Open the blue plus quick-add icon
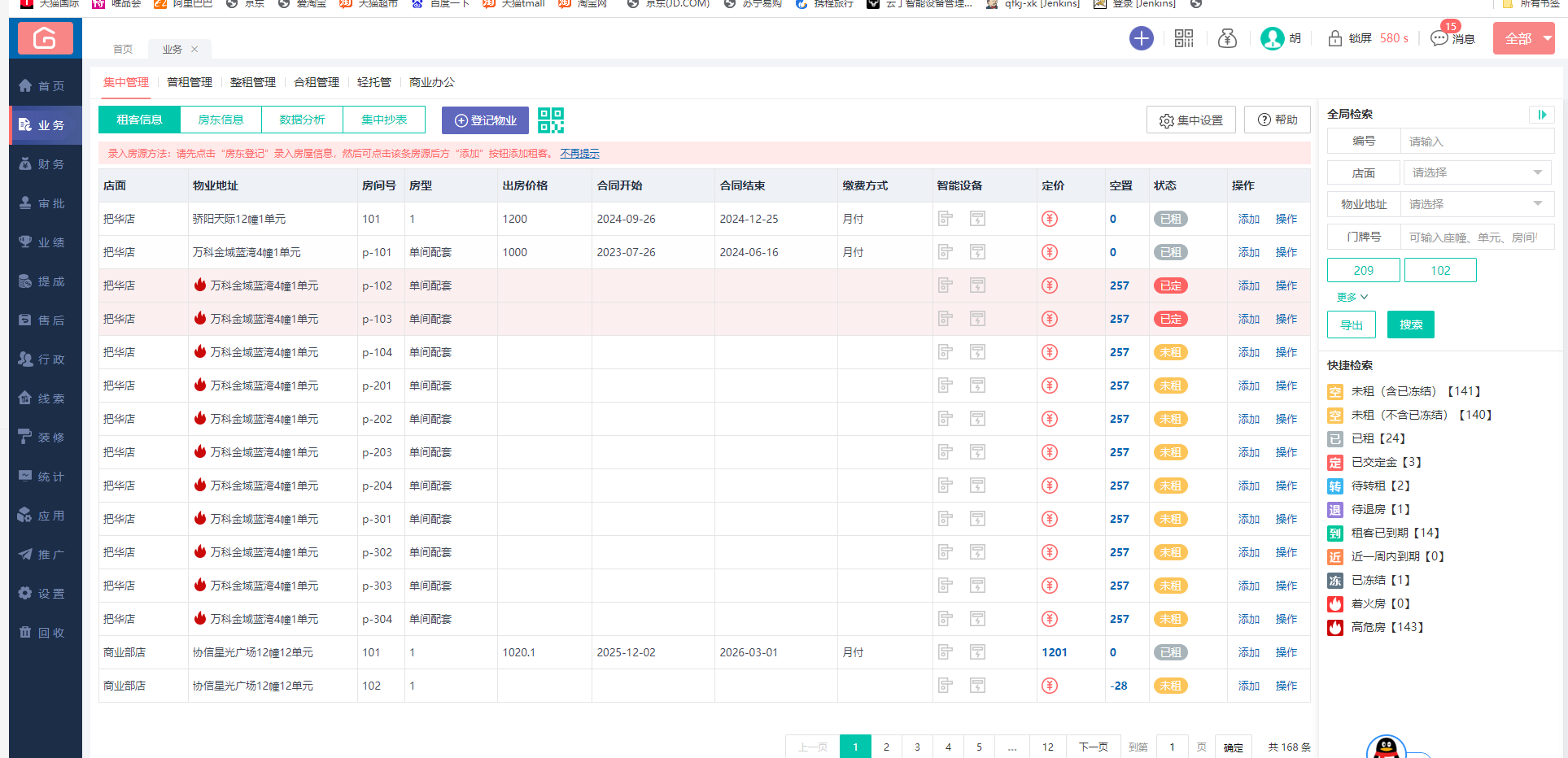 1142,38
